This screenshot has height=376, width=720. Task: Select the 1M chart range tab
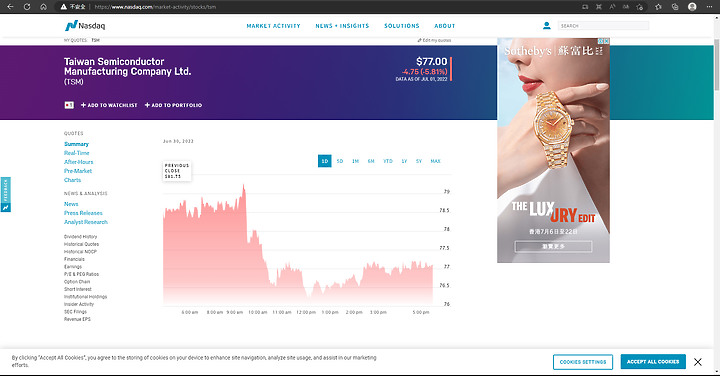tap(355, 161)
